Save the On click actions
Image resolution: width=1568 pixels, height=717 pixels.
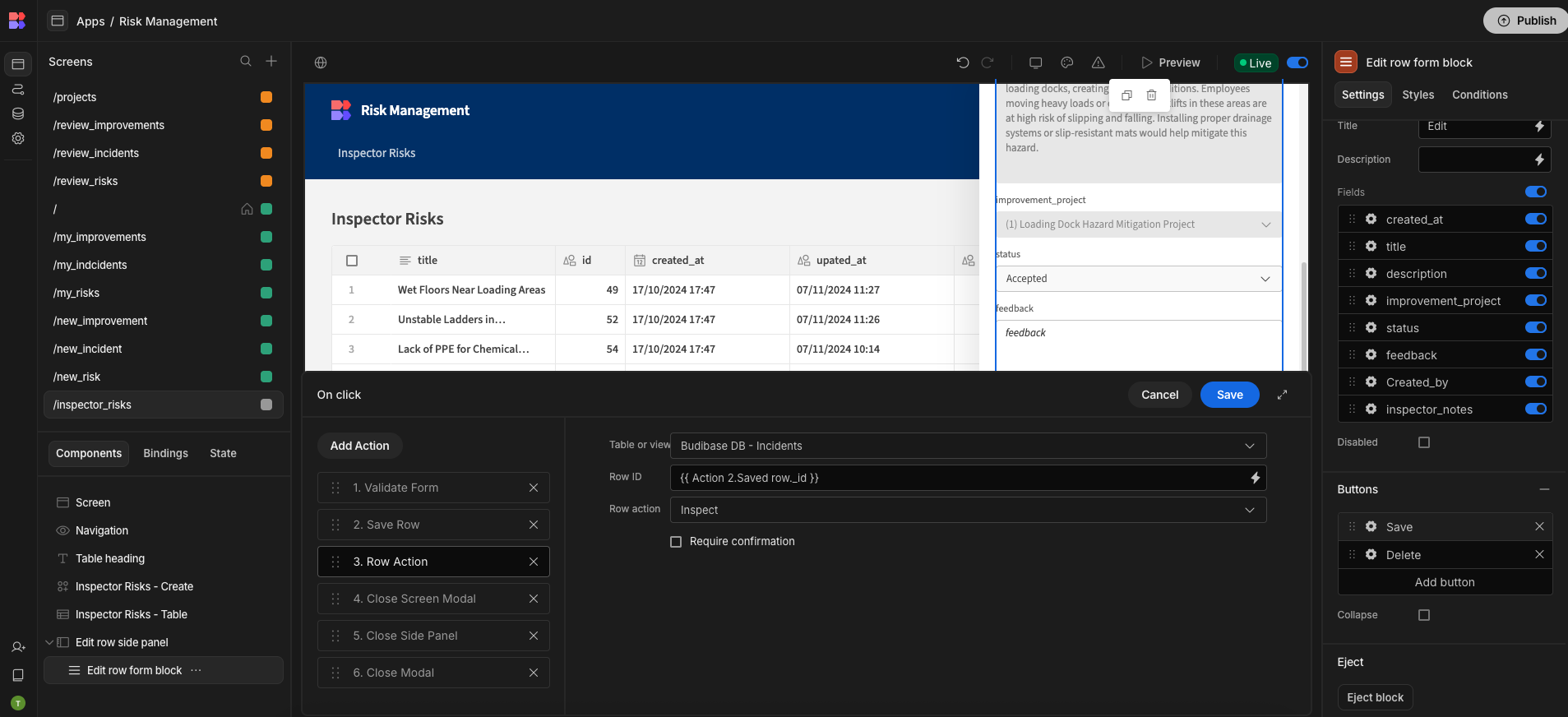click(x=1229, y=395)
